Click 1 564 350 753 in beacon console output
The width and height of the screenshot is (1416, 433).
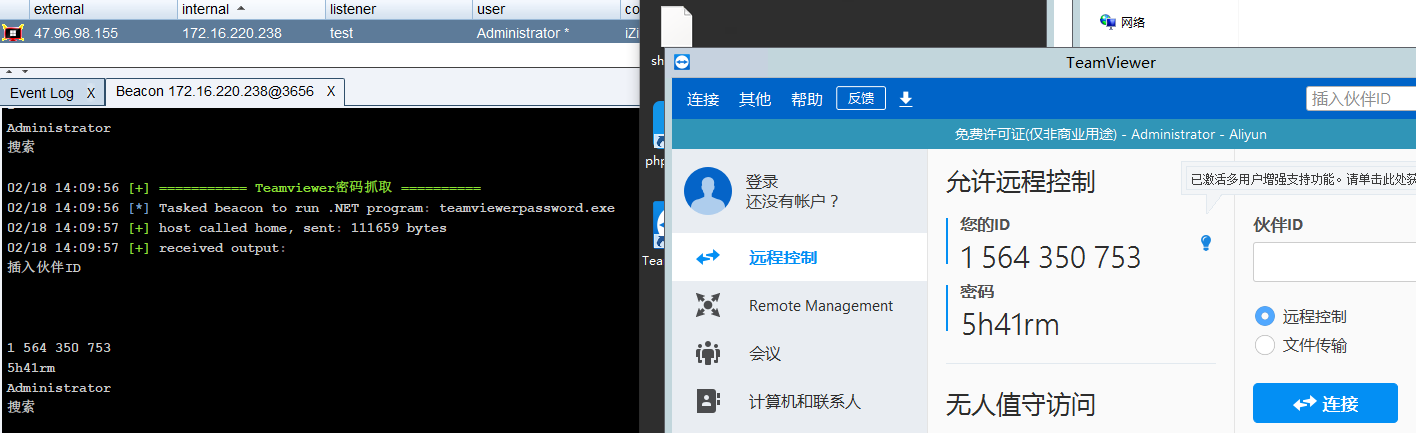(59, 348)
